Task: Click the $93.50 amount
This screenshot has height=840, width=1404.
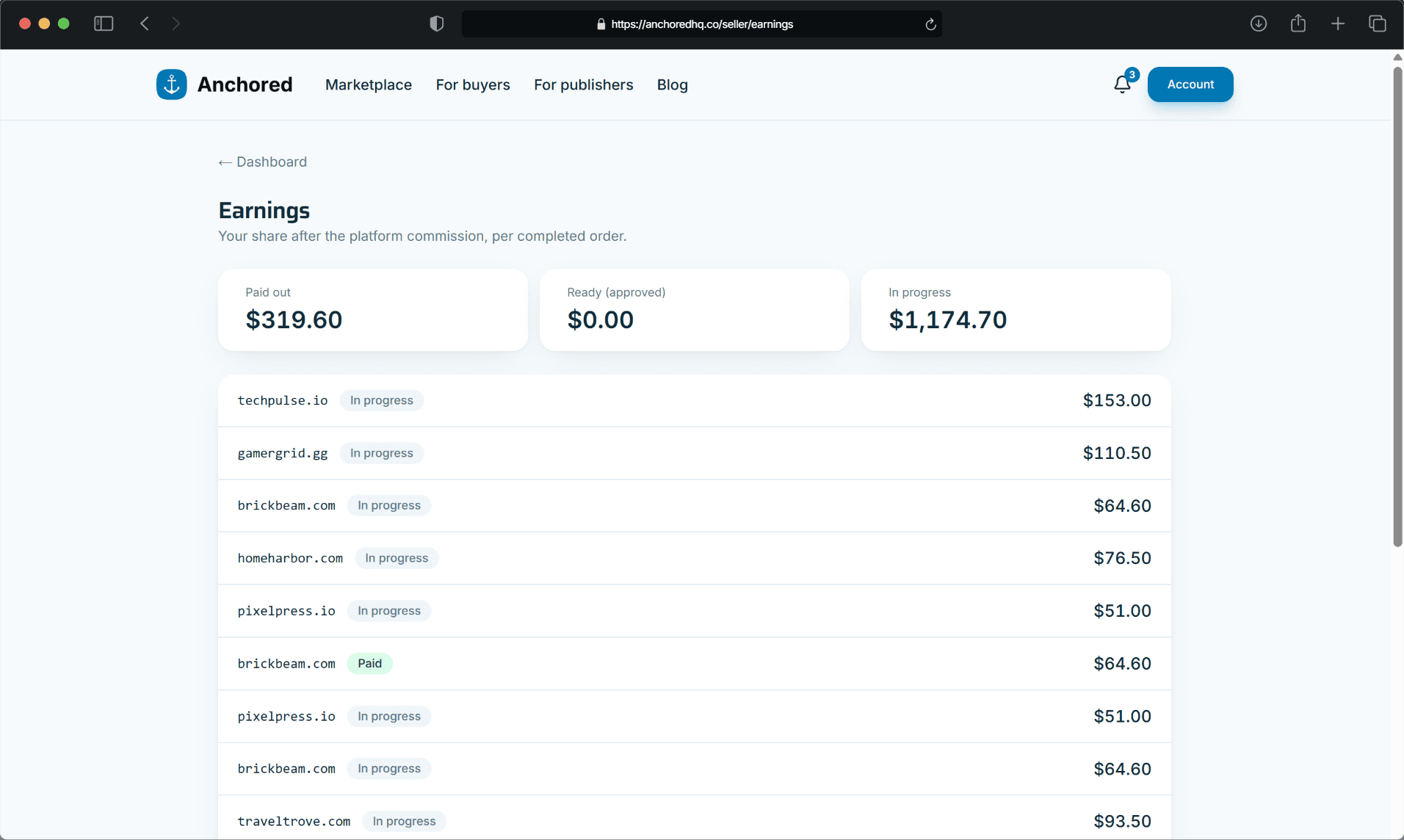Action: coord(1123,821)
